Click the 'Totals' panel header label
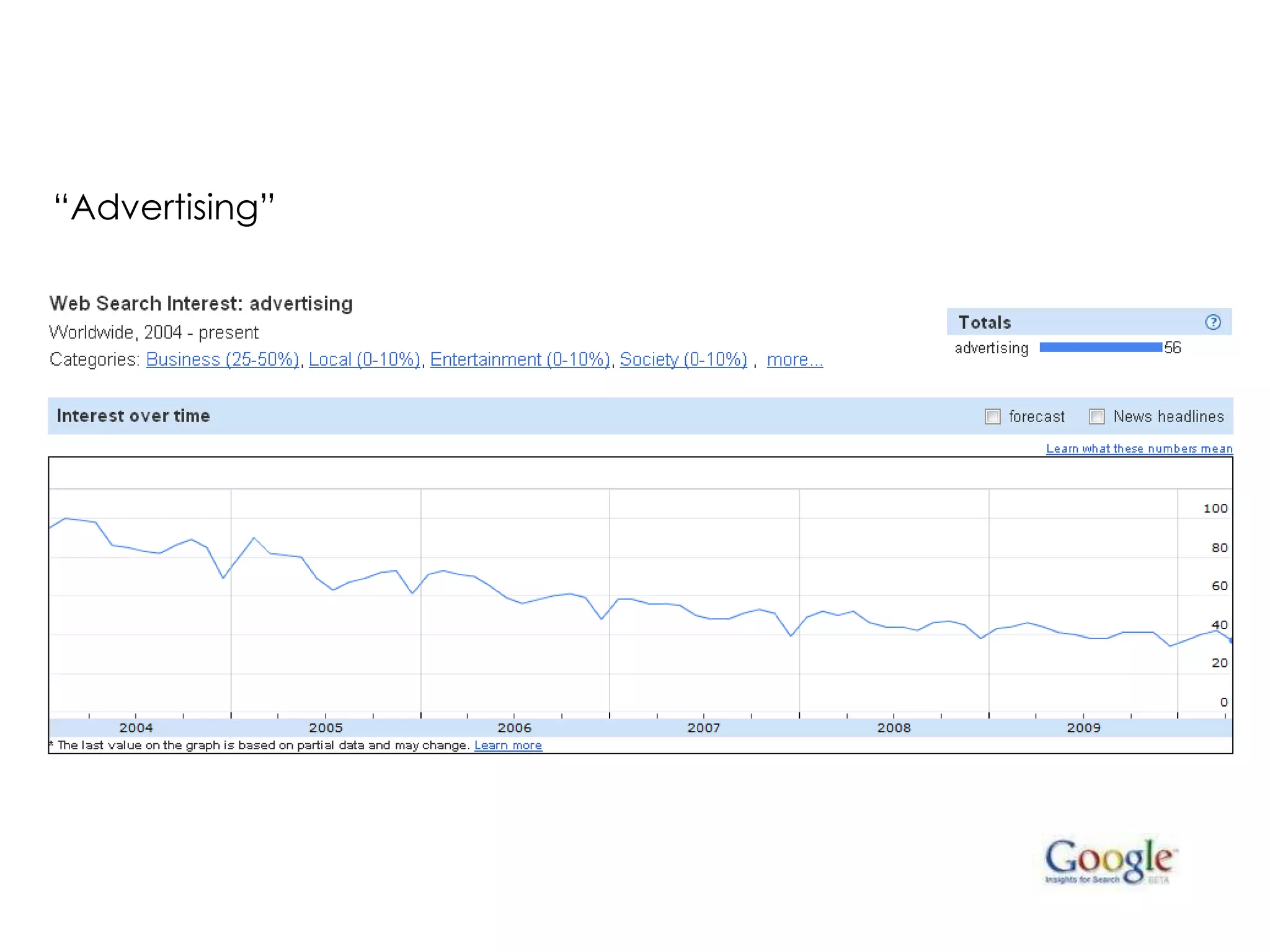The image size is (1270, 952). (985, 322)
